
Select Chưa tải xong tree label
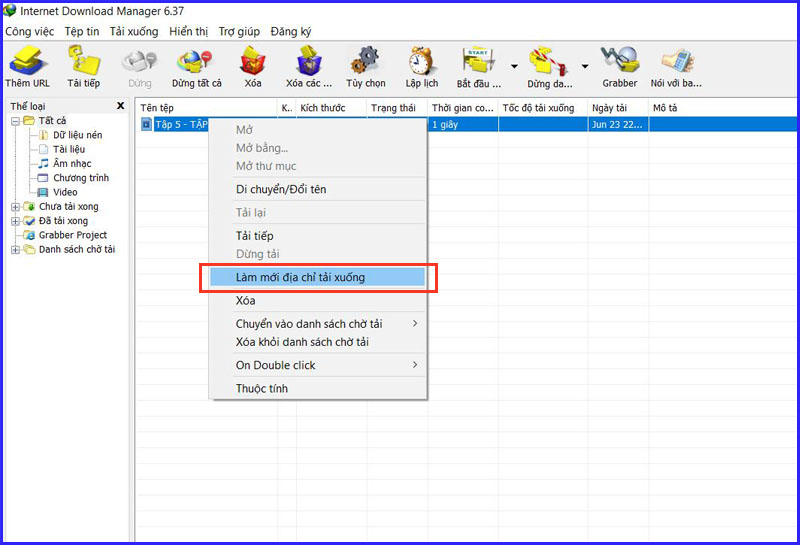[x=69, y=207]
